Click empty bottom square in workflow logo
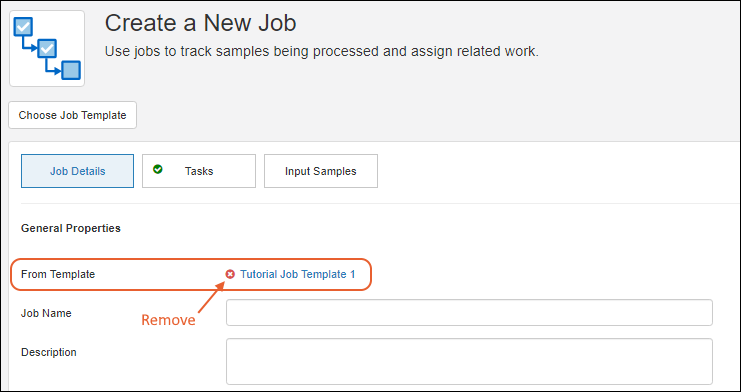Screen dimensions: 741x392 (71, 70)
